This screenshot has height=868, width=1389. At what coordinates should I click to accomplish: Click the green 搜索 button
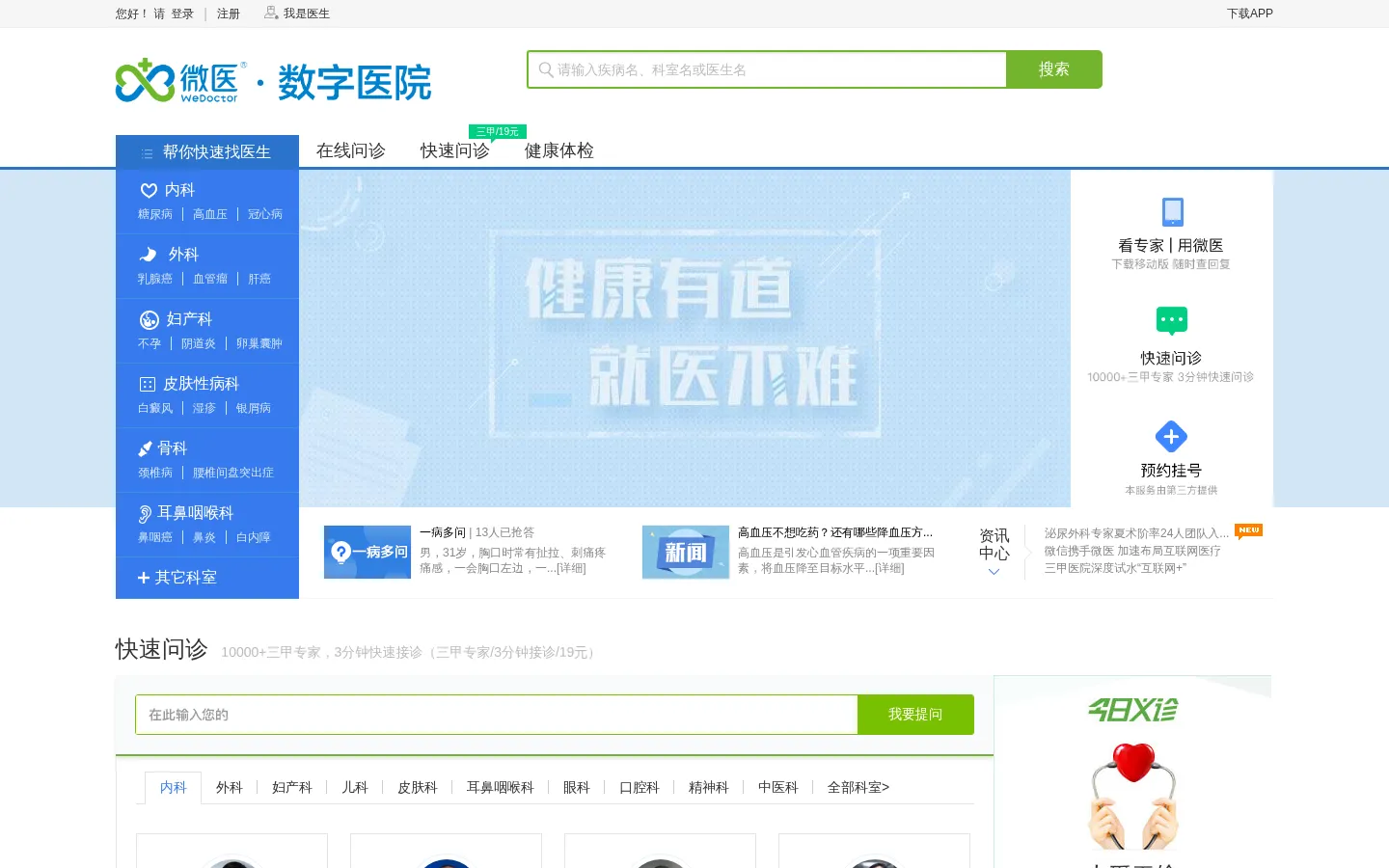tap(1054, 69)
